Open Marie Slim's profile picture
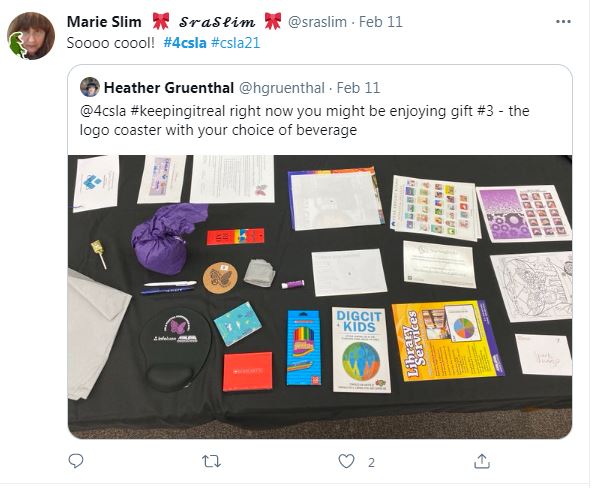Image resolution: width=605 pixels, height=488 pixels. pos(31,36)
